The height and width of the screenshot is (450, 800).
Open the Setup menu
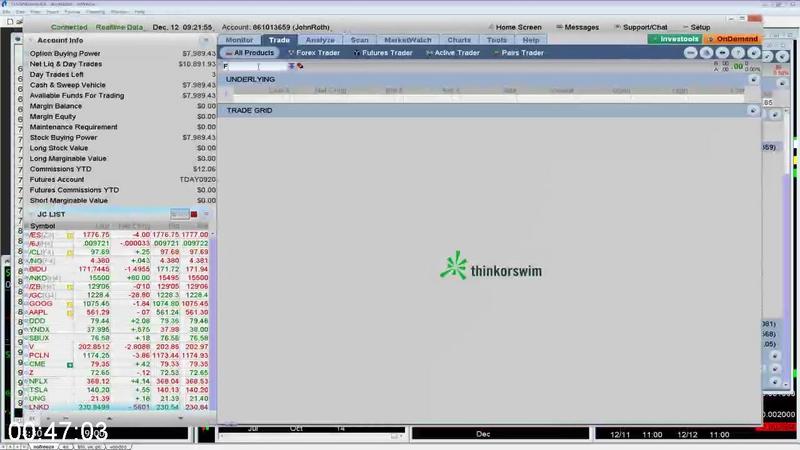[x=696, y=27]
